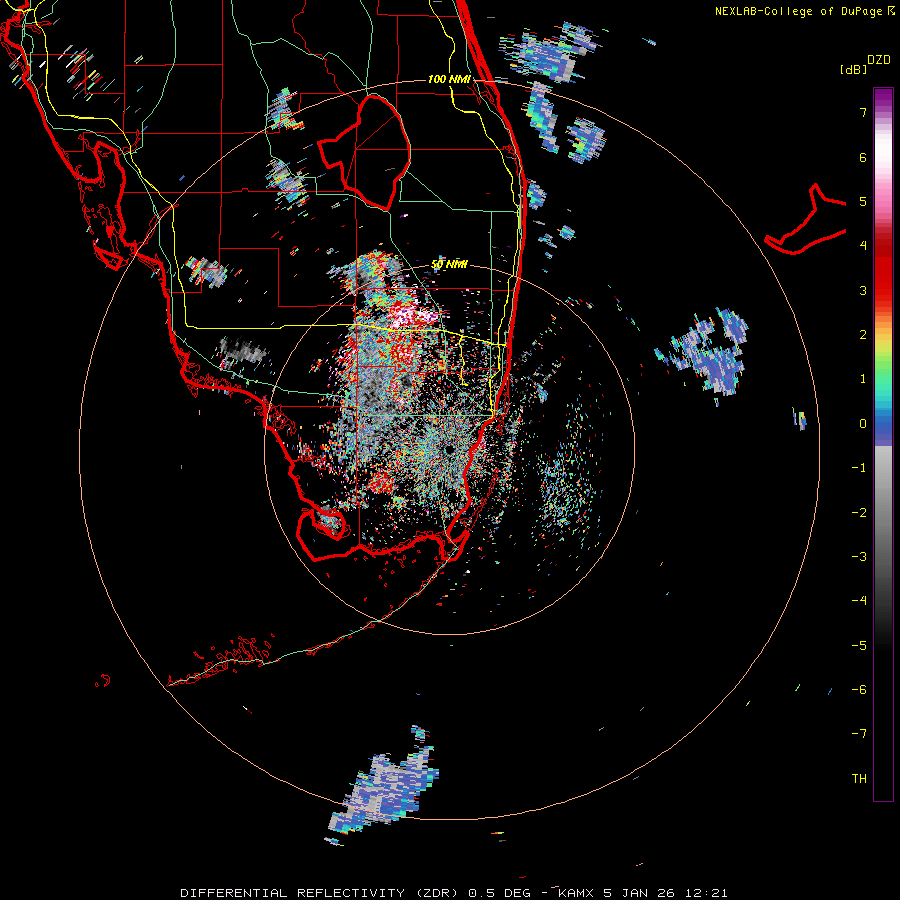Click the color scale value 0

coord(862,424)
